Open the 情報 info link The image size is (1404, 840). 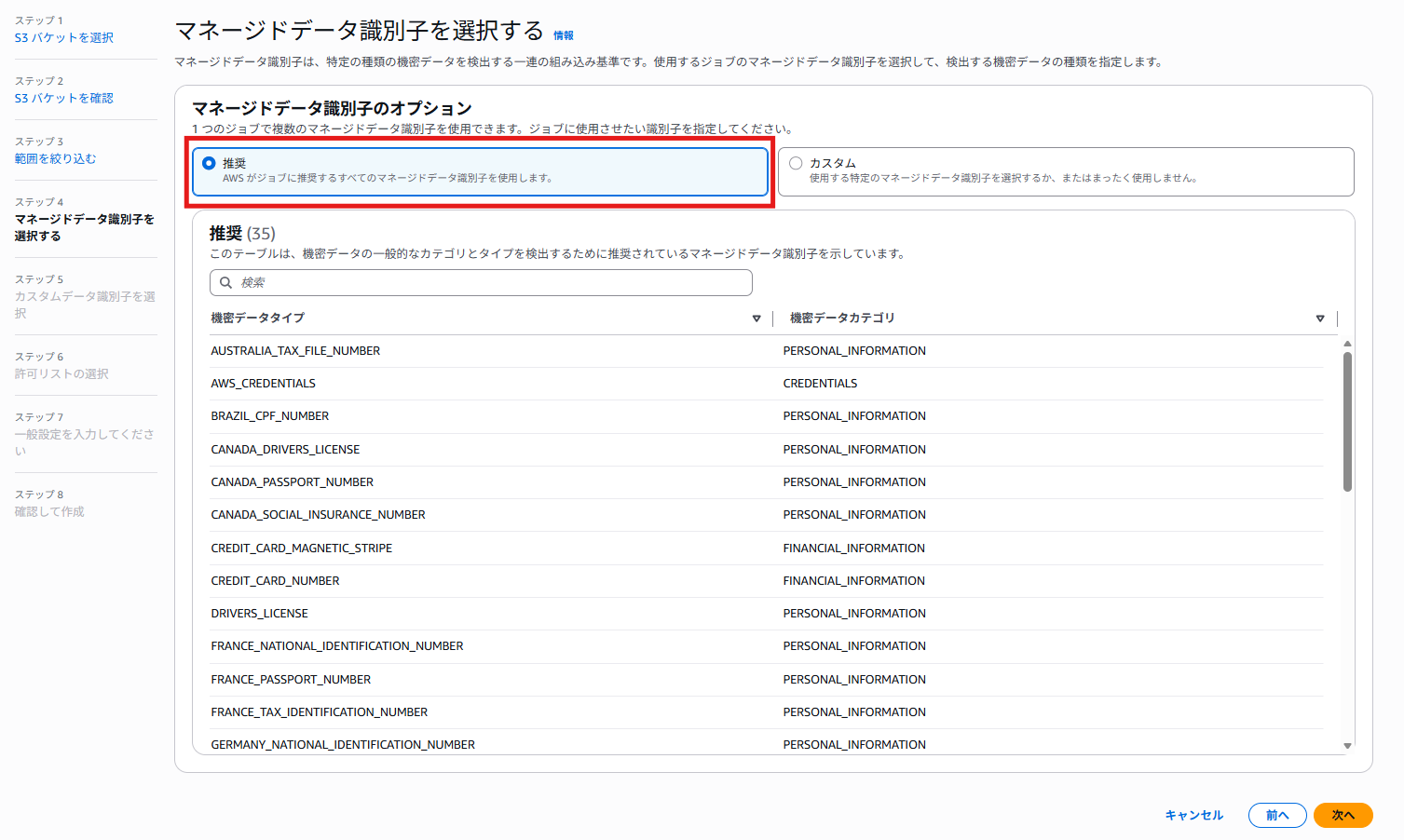[564, 35]
